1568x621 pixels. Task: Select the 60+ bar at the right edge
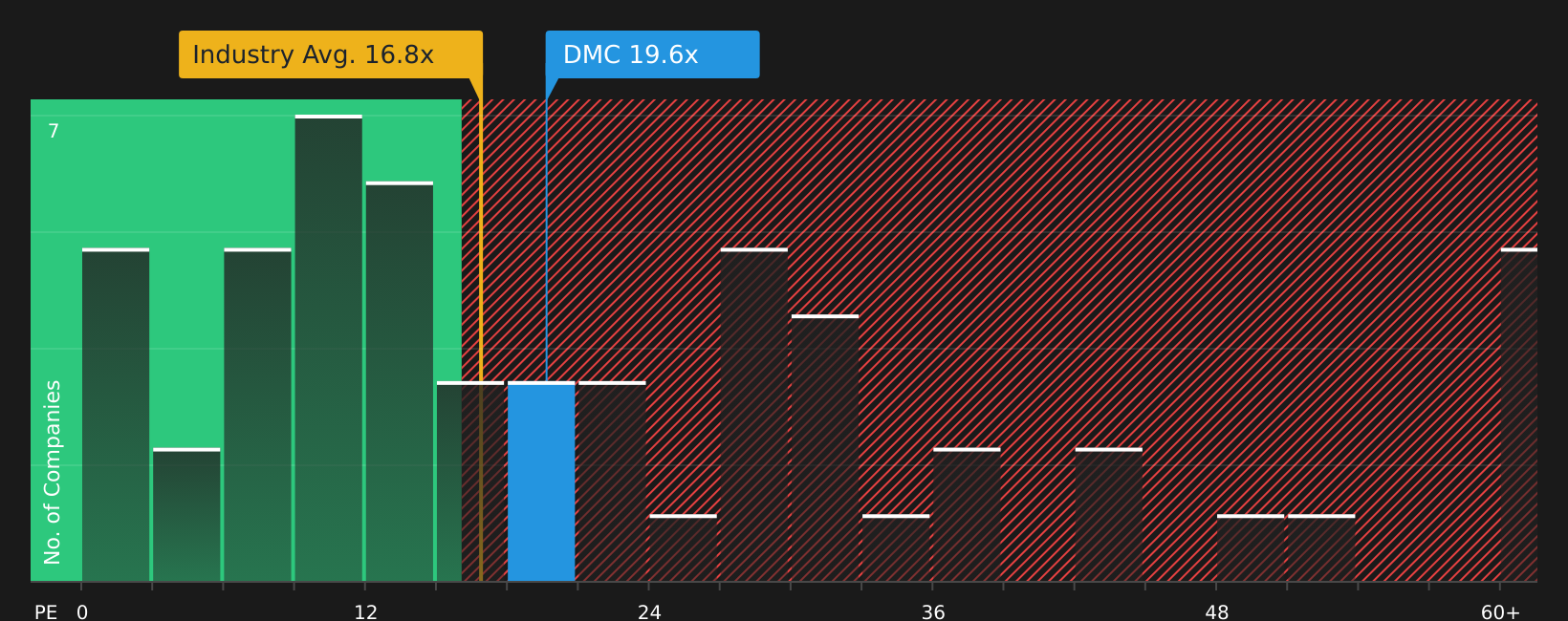point(1519,415)
